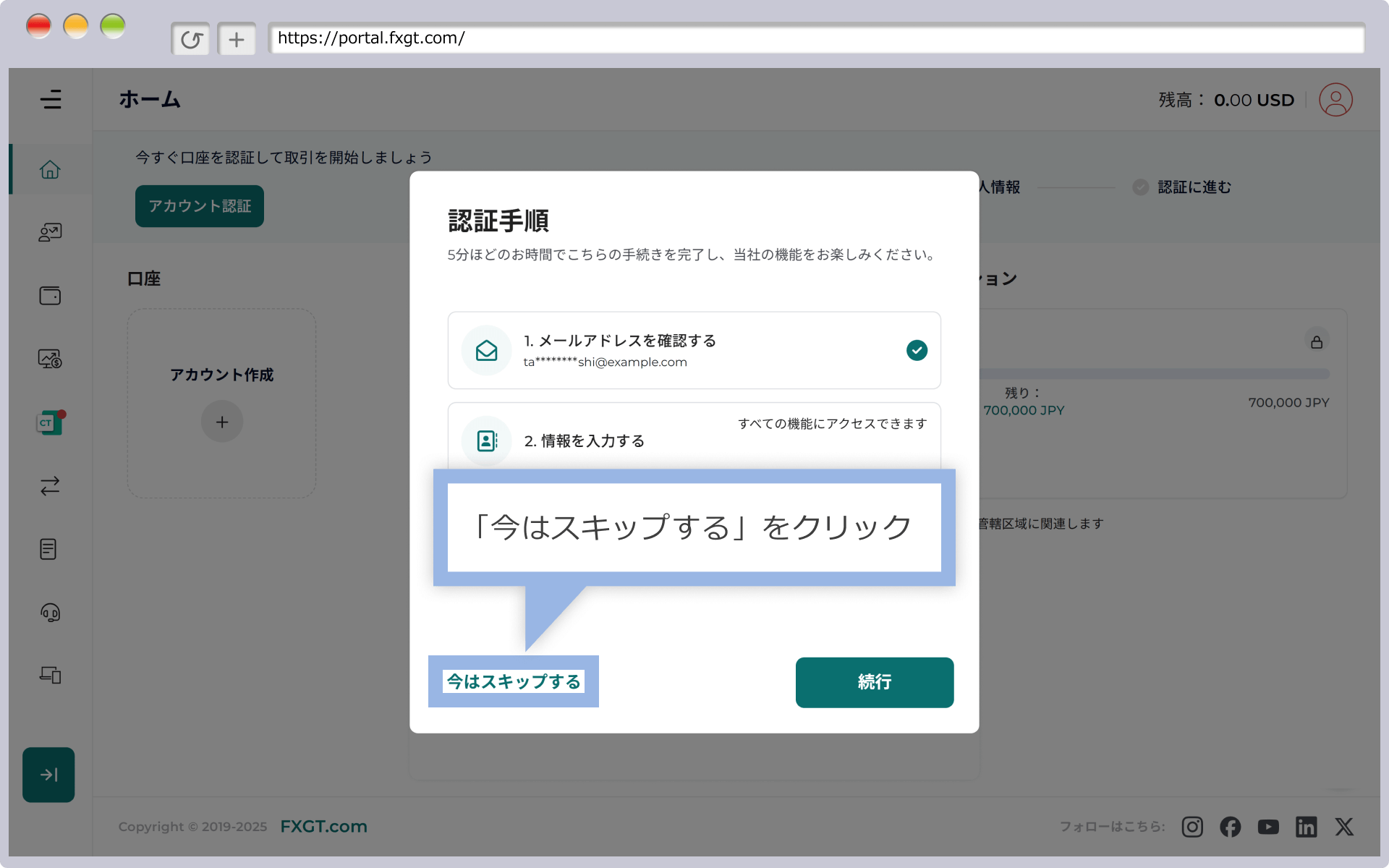Open the devices platform sidebar icon
1389x868 pixels.
click(50, 675)
